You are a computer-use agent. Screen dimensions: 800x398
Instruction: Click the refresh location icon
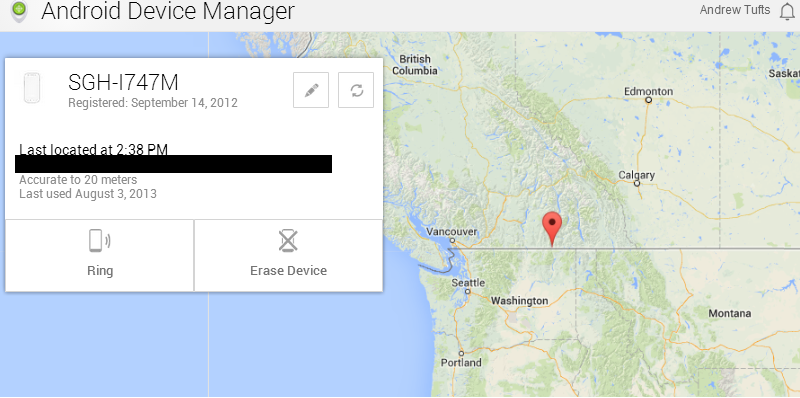click(x=356, y=90)
